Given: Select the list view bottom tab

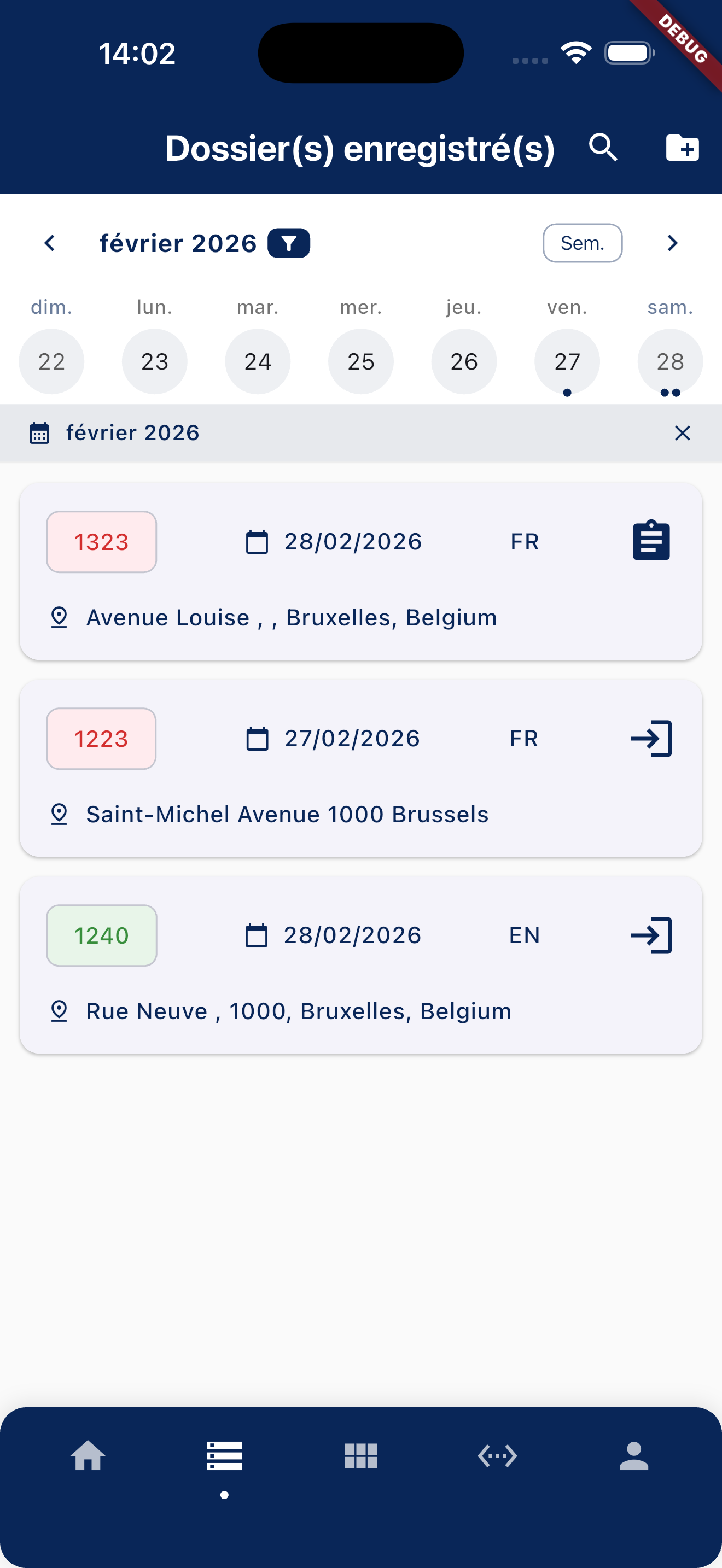Looking at the screenshot, I should tap(225, 1456).
